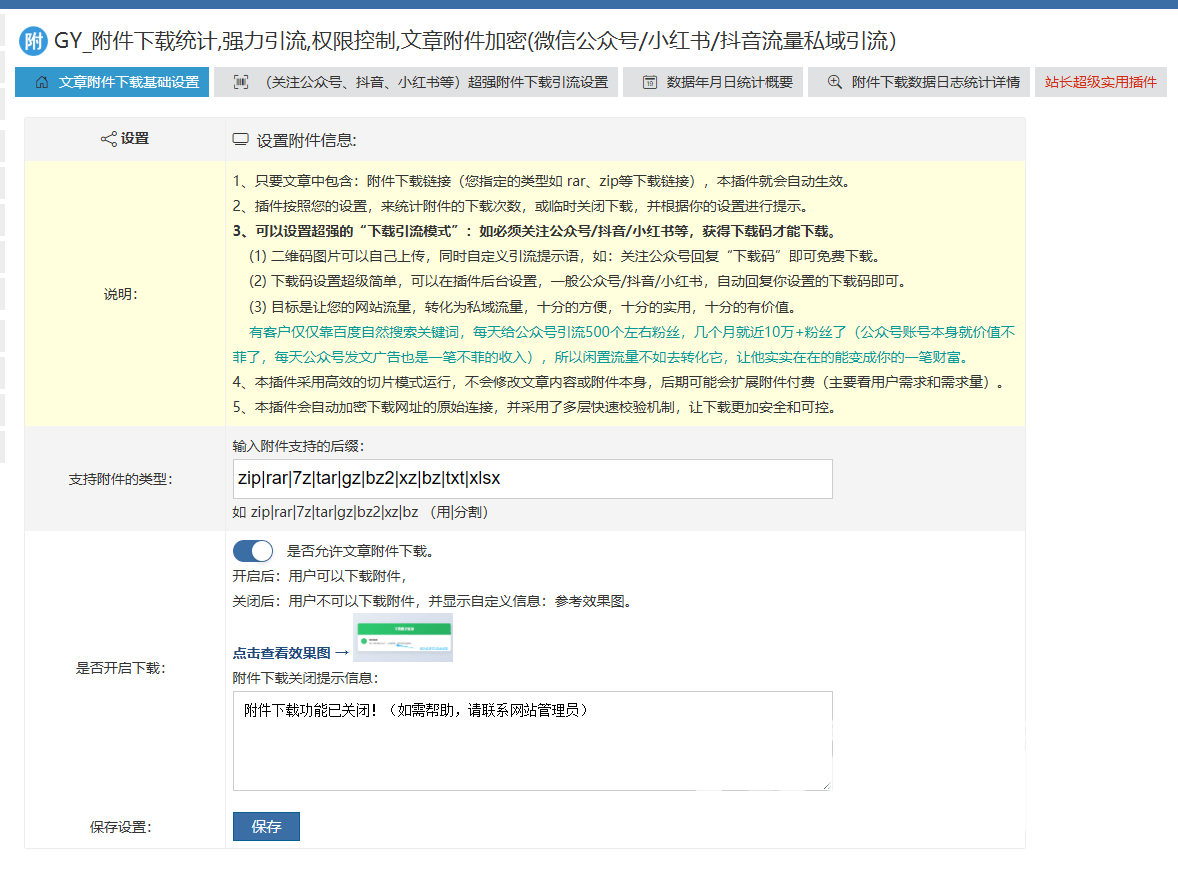
Task: Open the red 站长超级实用插件 tab
Action: coord(1100,82)
